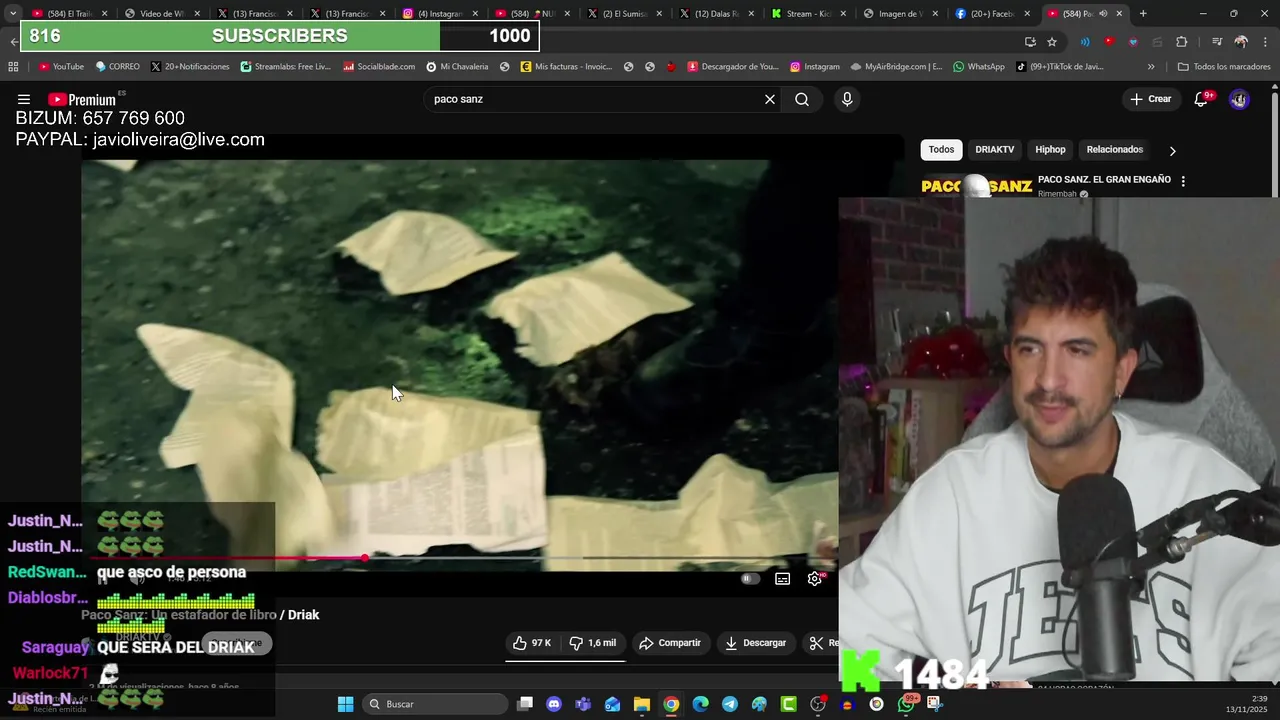The width and height of the screenshot is (1280, 720).
Task: Expand hidden bookmarks overflow chevron
Action: click(x=1151, y=67)
